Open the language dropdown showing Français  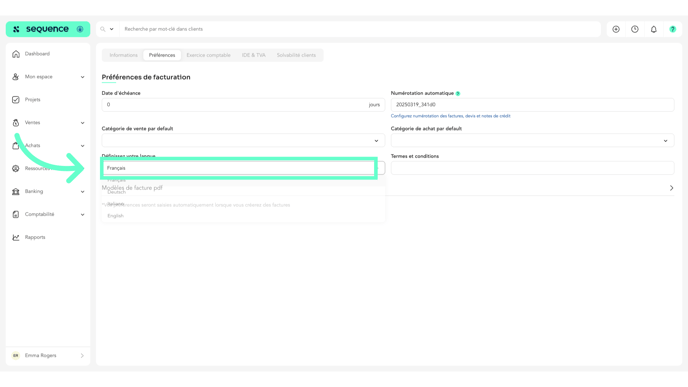243,168
